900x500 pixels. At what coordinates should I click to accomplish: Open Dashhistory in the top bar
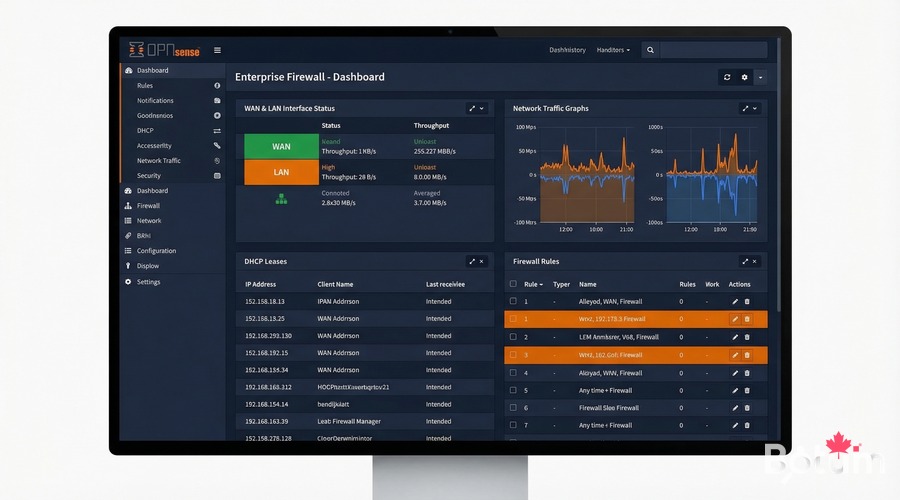pyautogui.click(x=567, y=50)
